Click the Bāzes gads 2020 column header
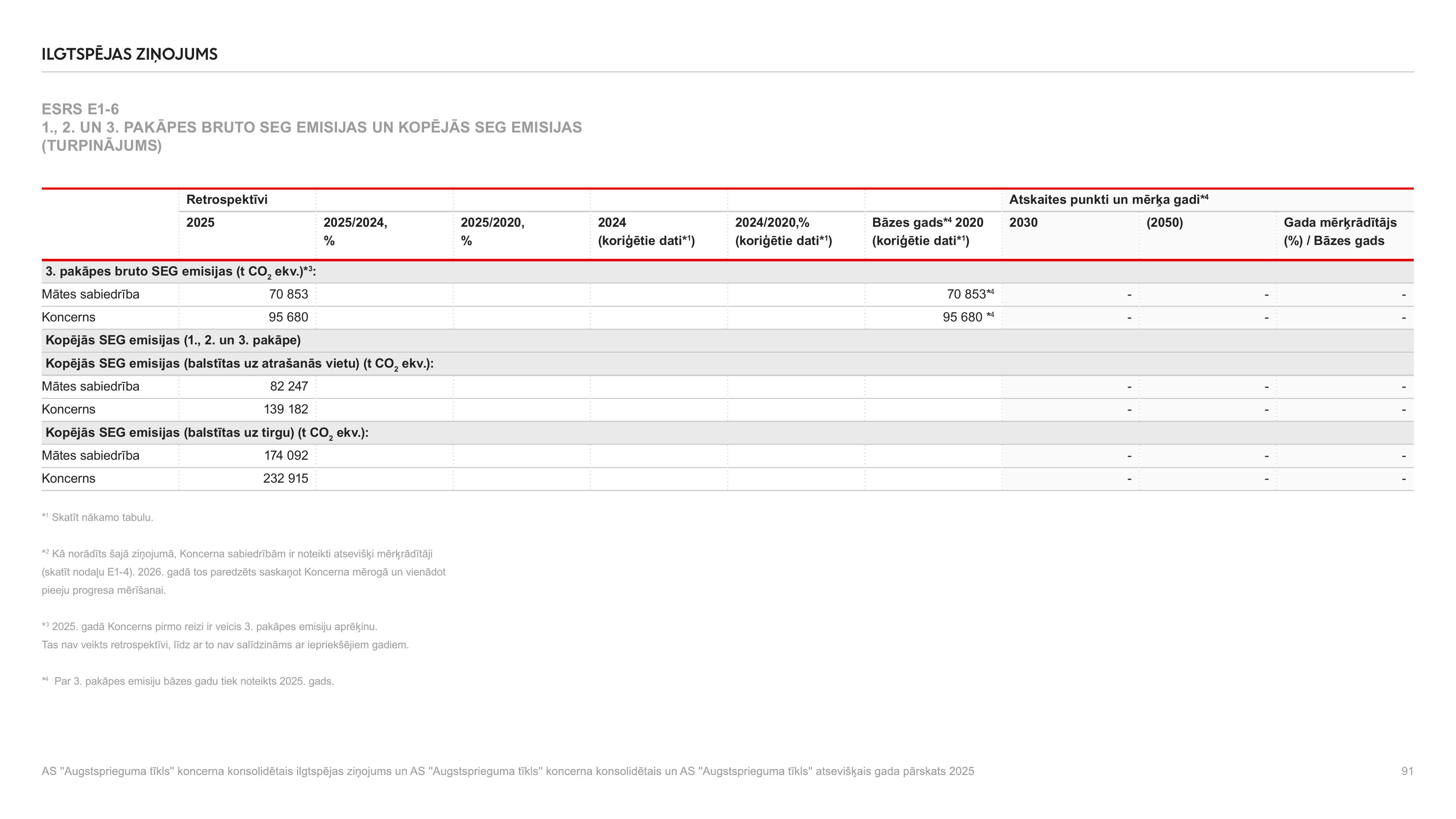This screenshot has height=819, width=1456. coord(927,232)
